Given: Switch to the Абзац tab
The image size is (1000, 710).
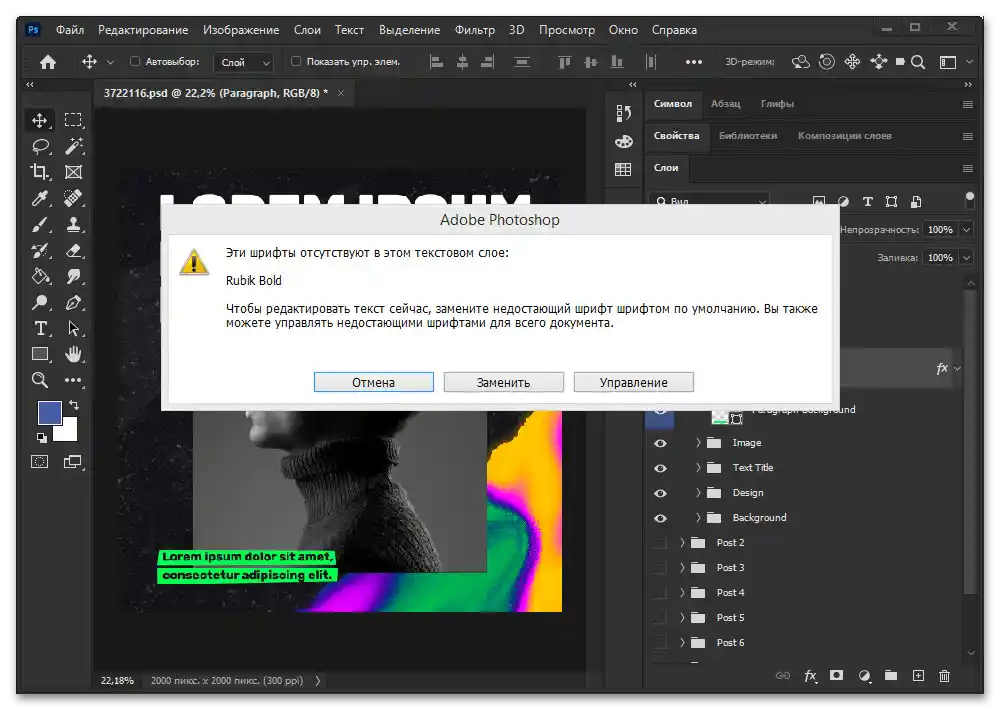Looking at the screenshot, I should (x=726, y=103).
